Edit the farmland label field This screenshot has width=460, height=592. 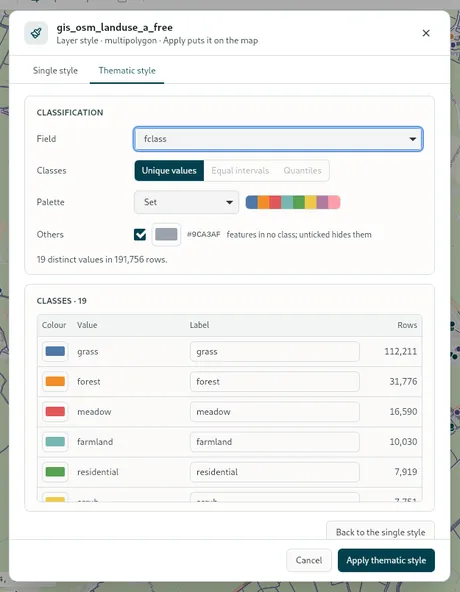(275, 442)
